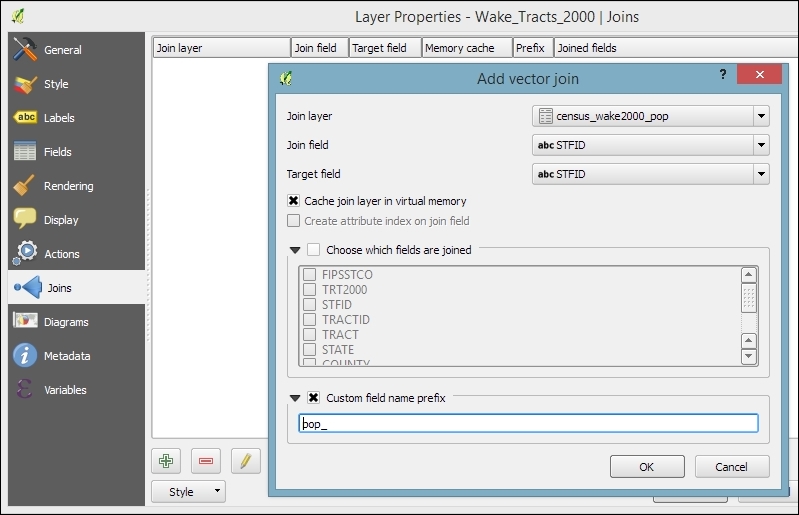Image resolution: width=799 pixels, height=515 pixels.
Task: Select the Joins arrow icon
Action: coord(29,287)
